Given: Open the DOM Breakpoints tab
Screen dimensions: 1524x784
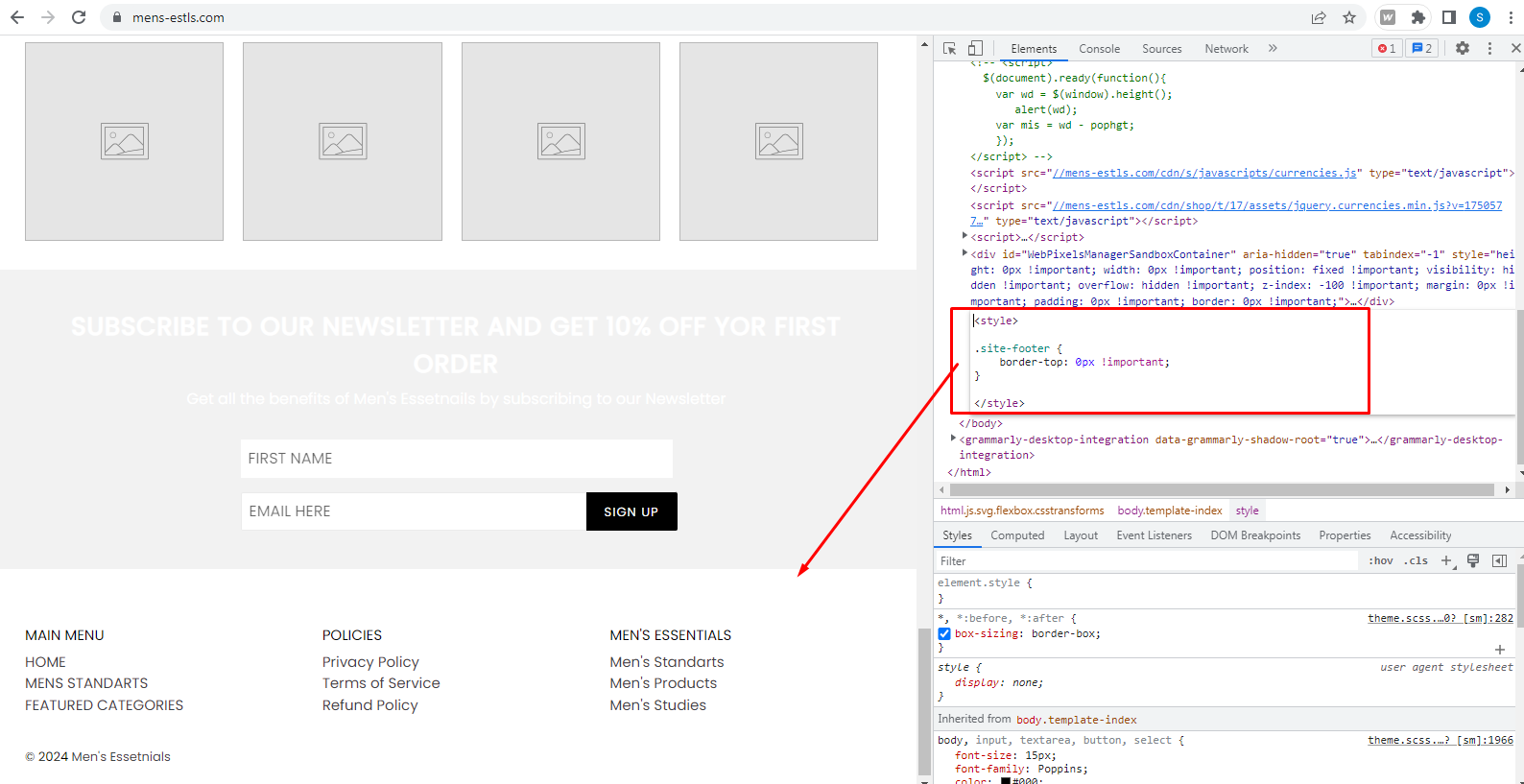Looking at the screenshot, I should pos(1255,535).
